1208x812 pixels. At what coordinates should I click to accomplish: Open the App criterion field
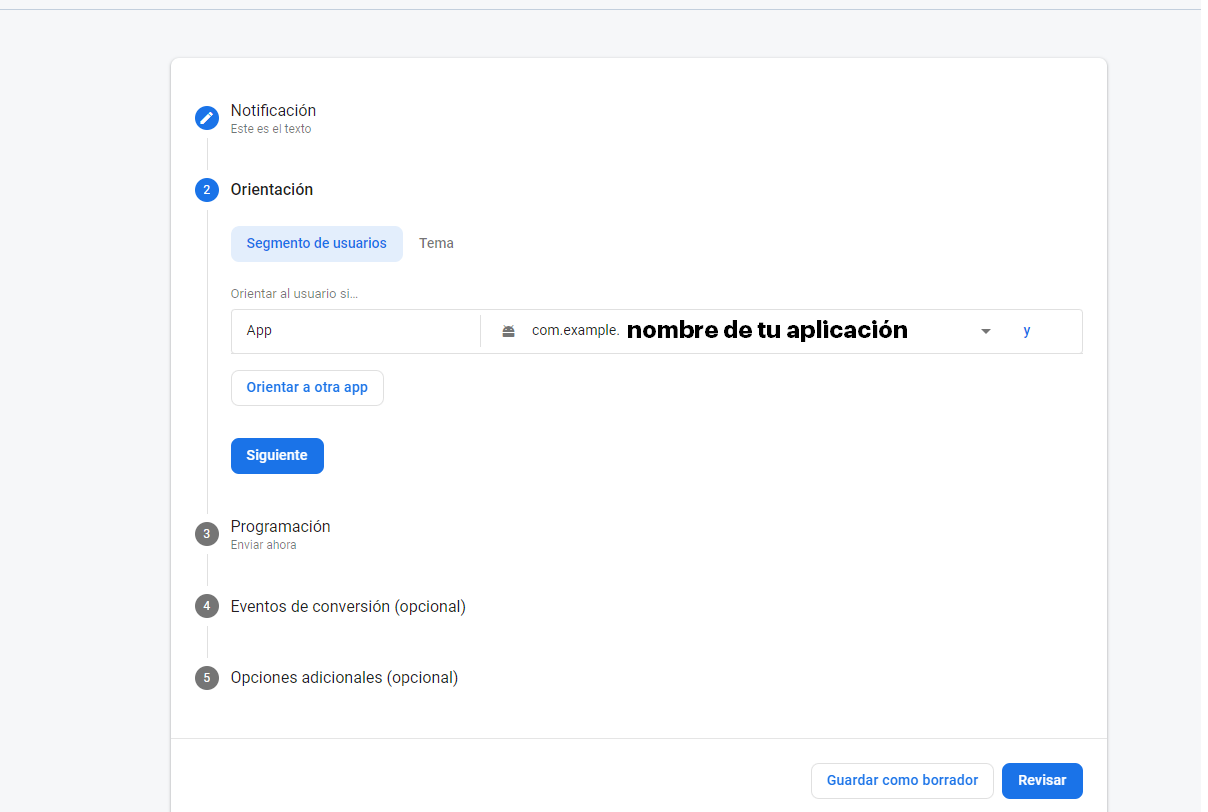point(356,331)
